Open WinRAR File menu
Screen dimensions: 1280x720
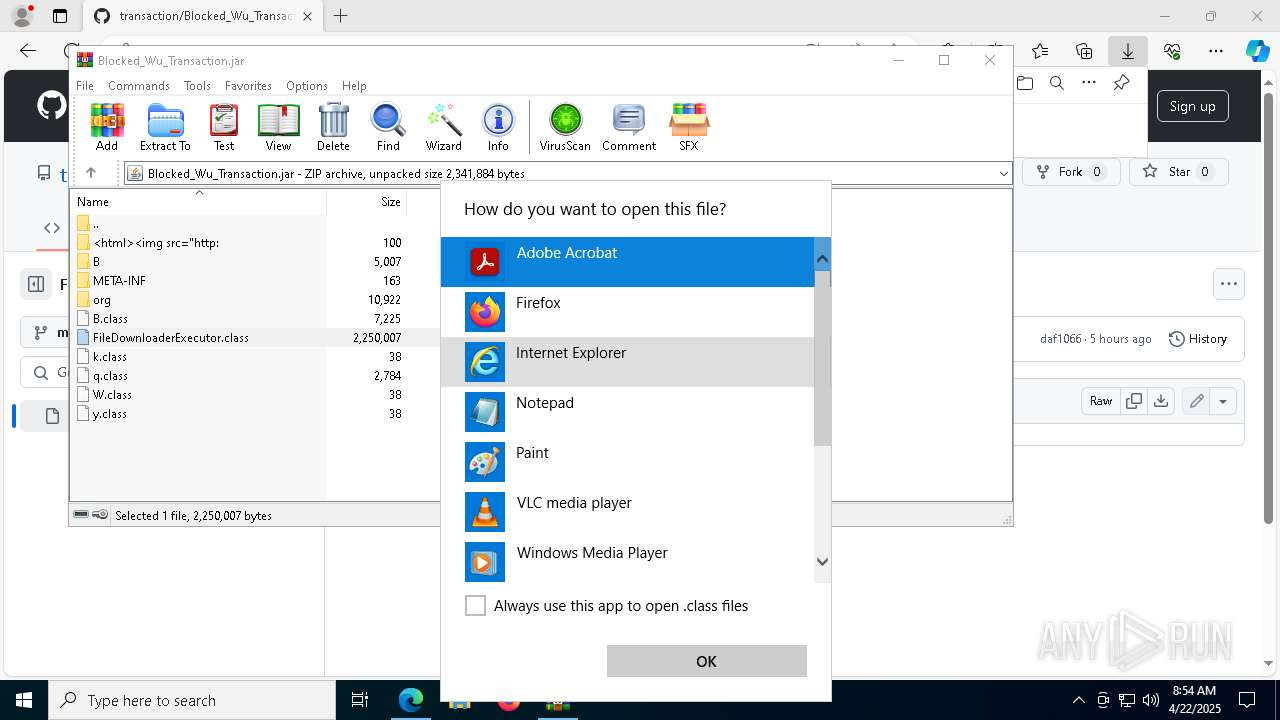[x=85, y=86]
